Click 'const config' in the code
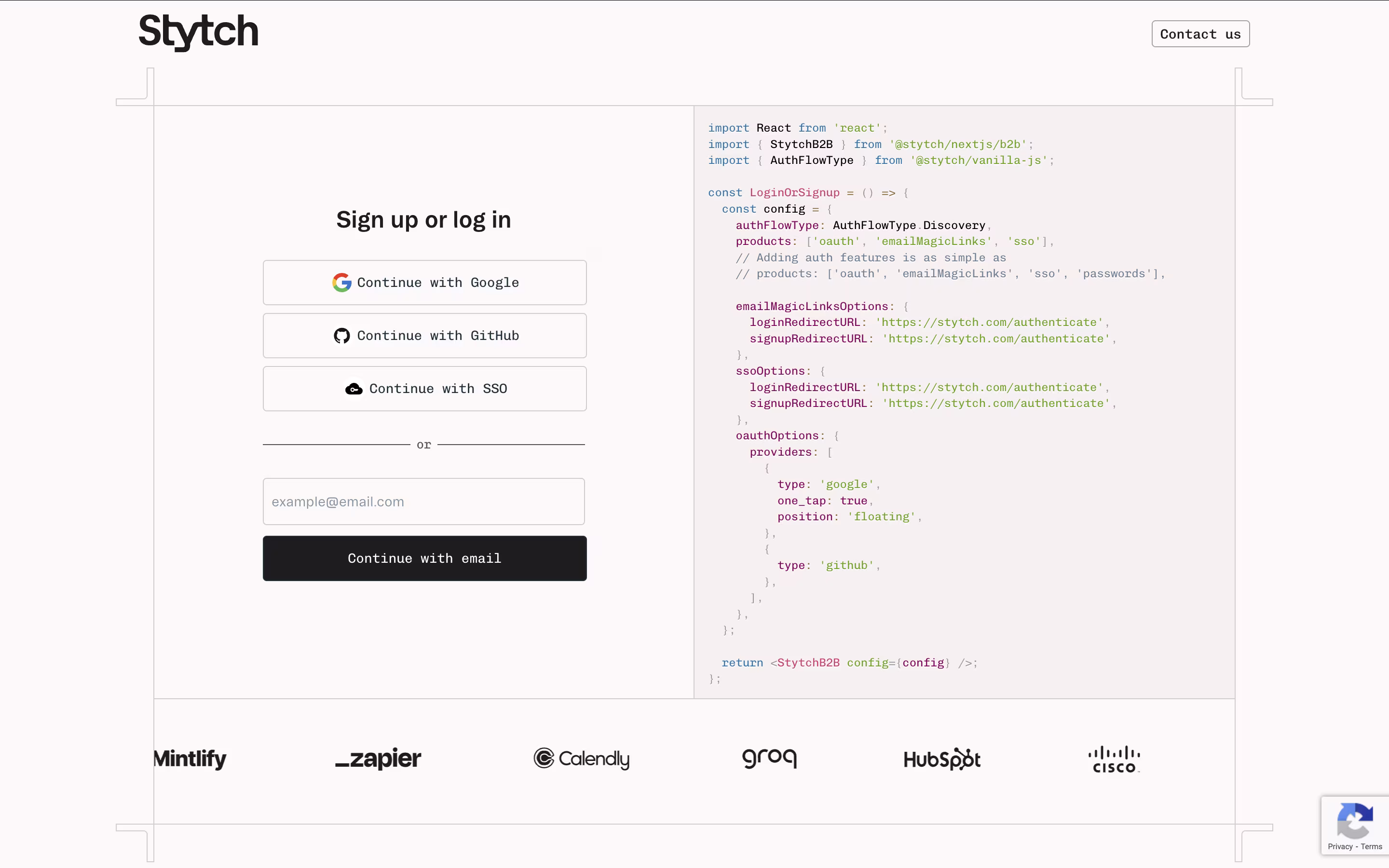The width and height of the screenshot is (1389, 868). pyautogui.click(x=763, y=210)
